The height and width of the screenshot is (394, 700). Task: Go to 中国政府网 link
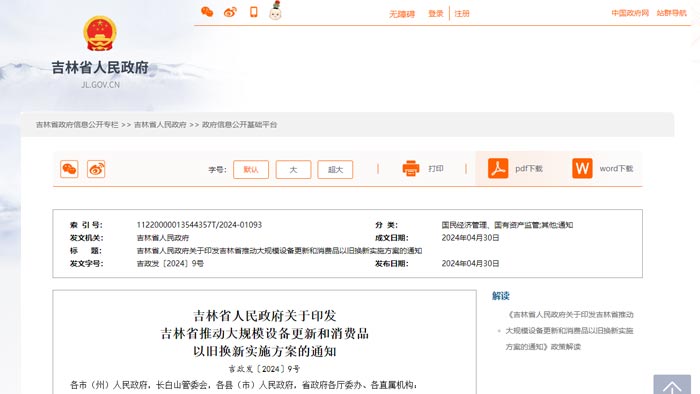tap(630, 13)
